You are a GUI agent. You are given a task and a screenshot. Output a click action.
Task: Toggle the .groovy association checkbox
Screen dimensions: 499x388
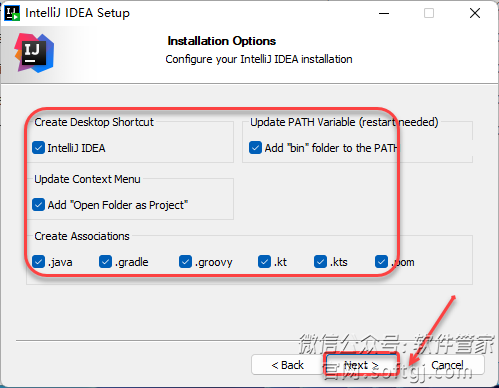coord(185,262)
